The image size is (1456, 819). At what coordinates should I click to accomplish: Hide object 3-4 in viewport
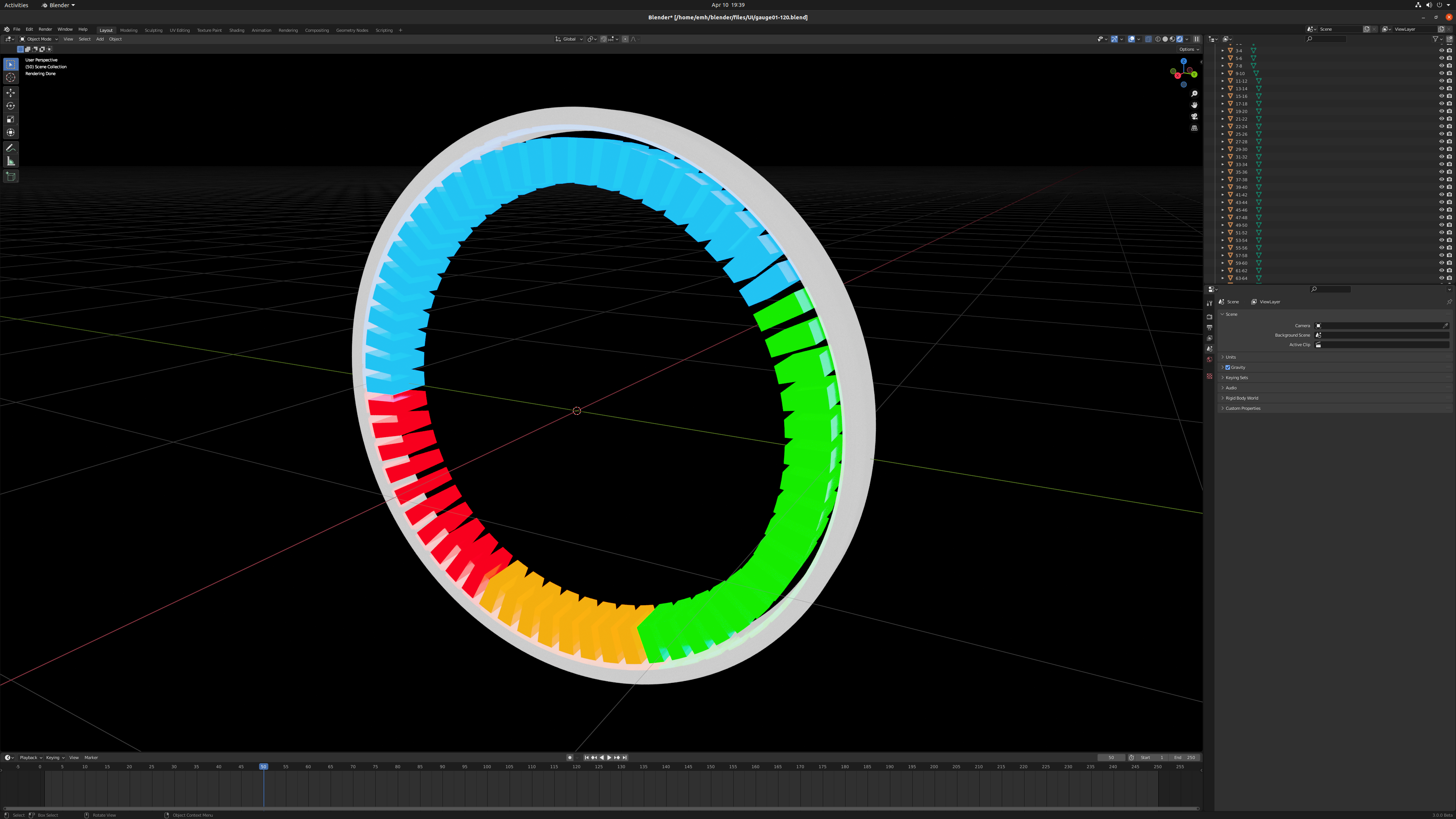coord(1441,51)
